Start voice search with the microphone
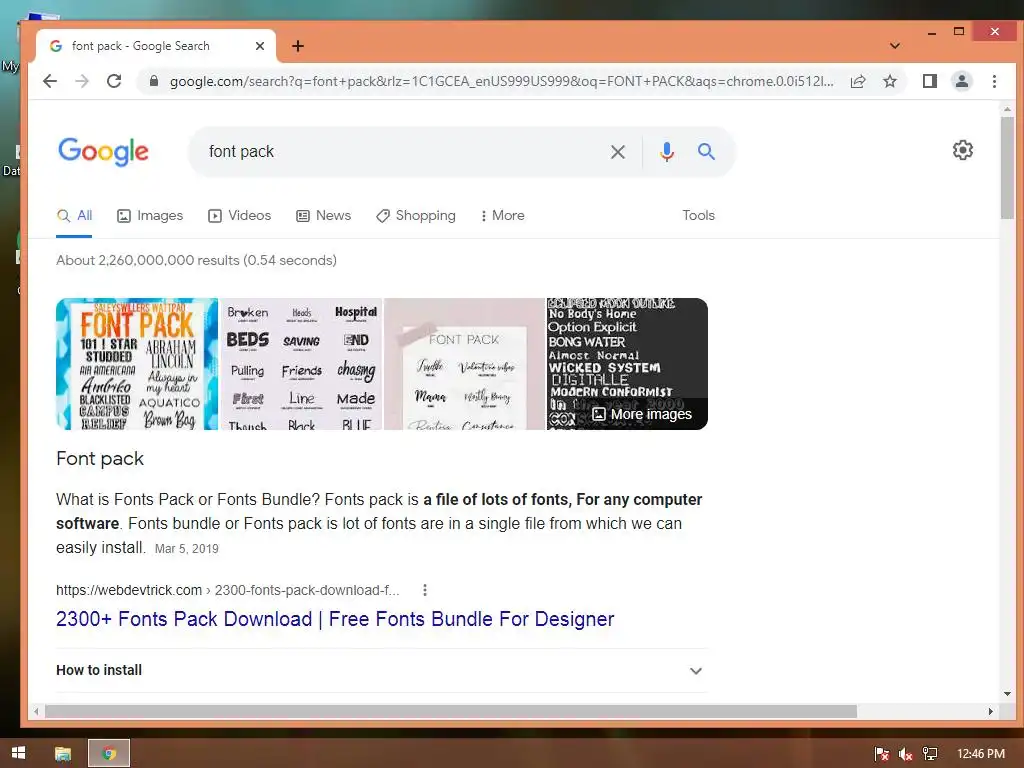The image size is (1024, 768). (x=667, y=152)
